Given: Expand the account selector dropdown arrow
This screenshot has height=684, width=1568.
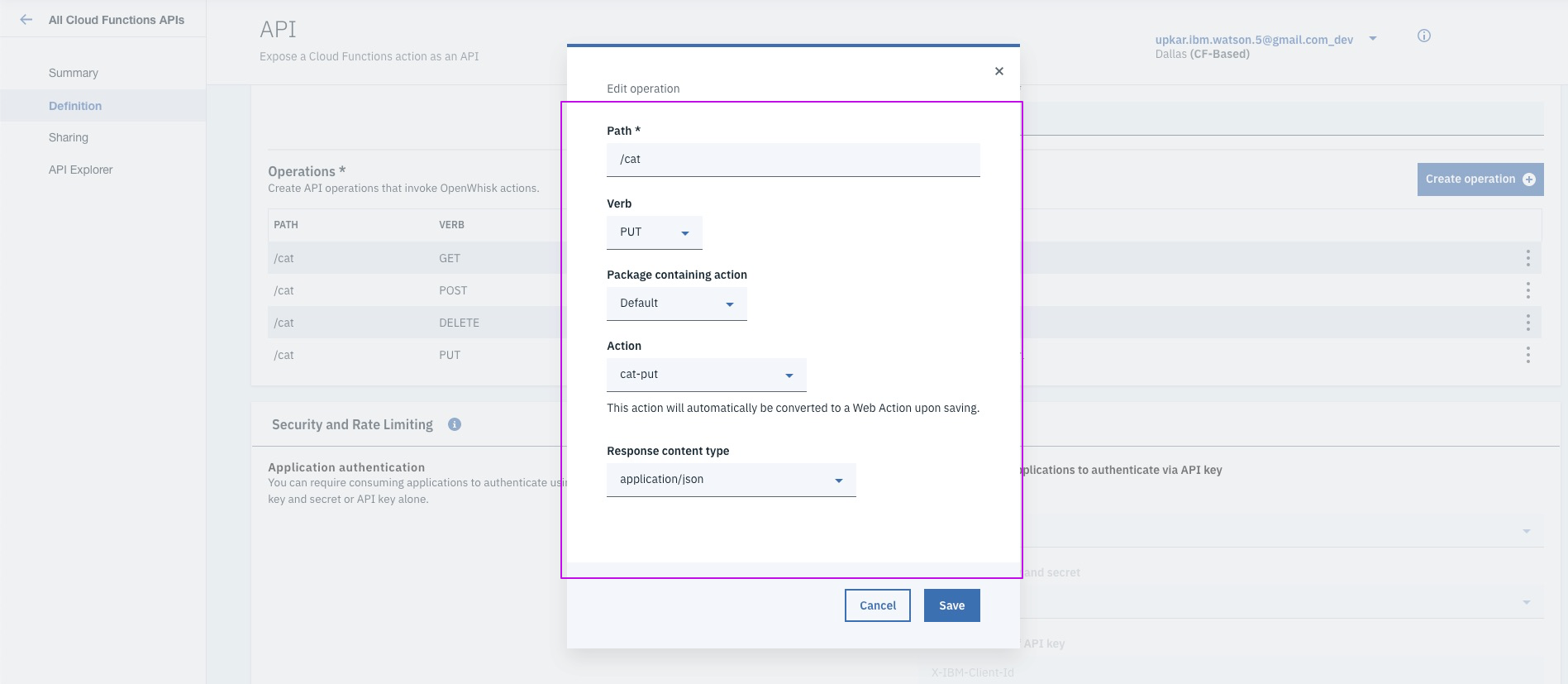Looking at the screenshot, I should tap(1373, 38).
